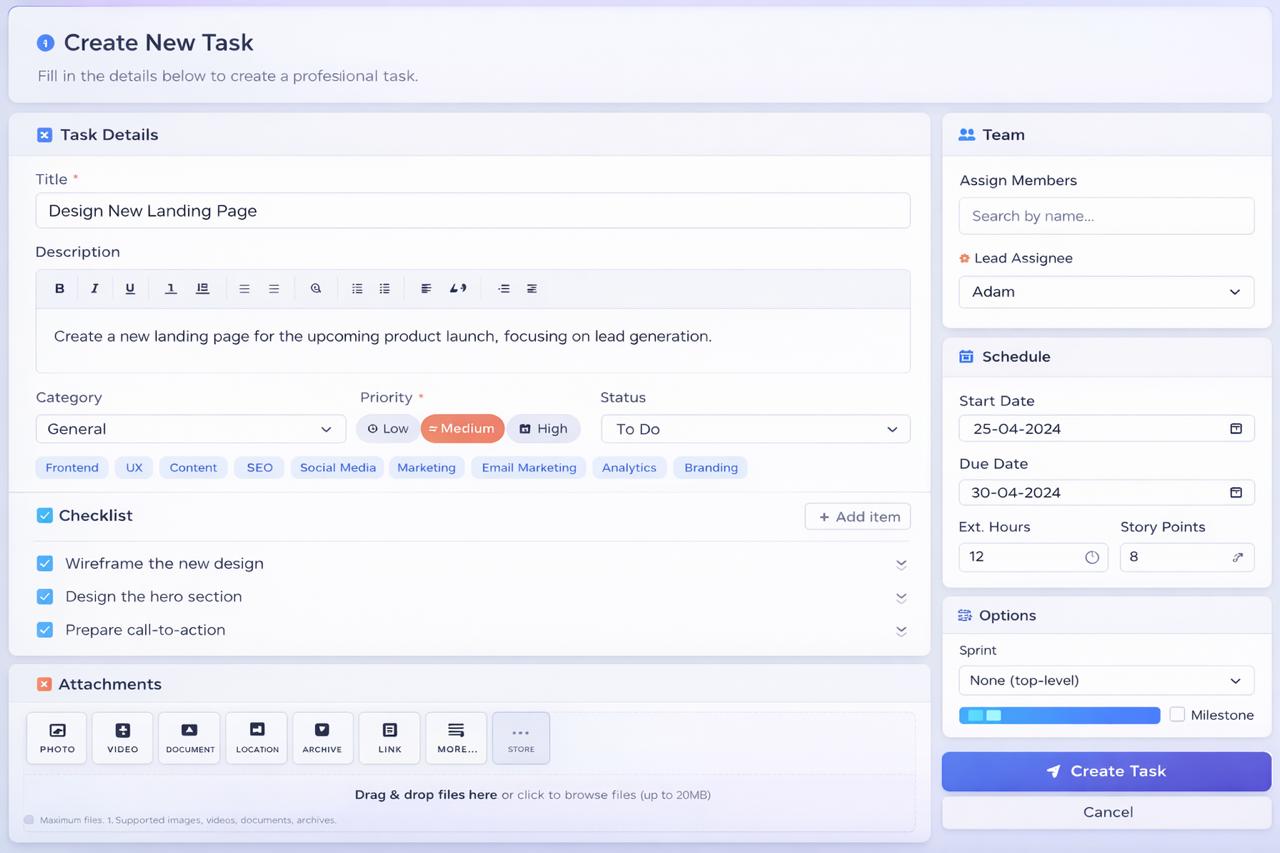Open the Start Date calendar picker icon

1236,428
